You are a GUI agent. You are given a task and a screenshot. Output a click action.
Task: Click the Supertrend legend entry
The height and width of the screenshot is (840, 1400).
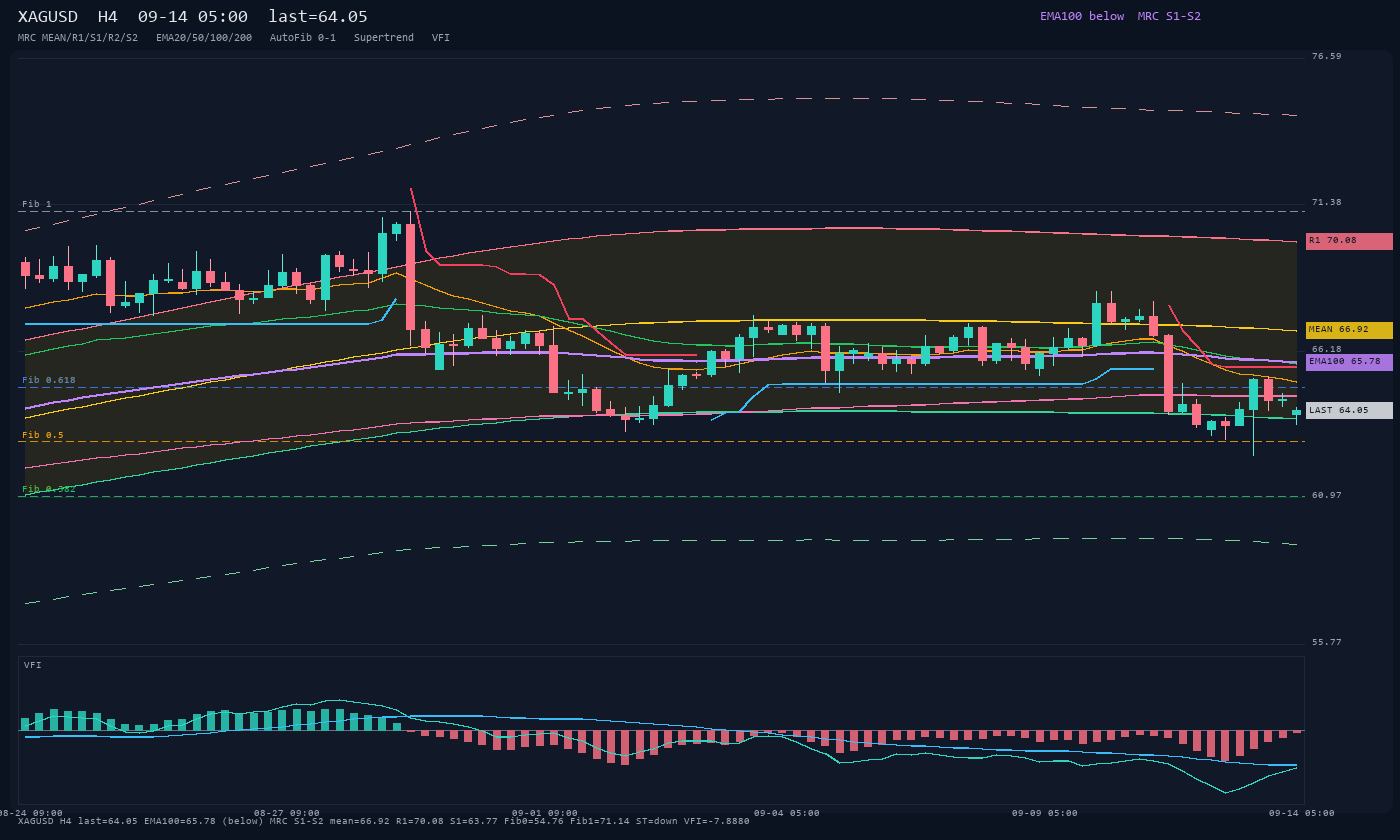pos(384,38)
